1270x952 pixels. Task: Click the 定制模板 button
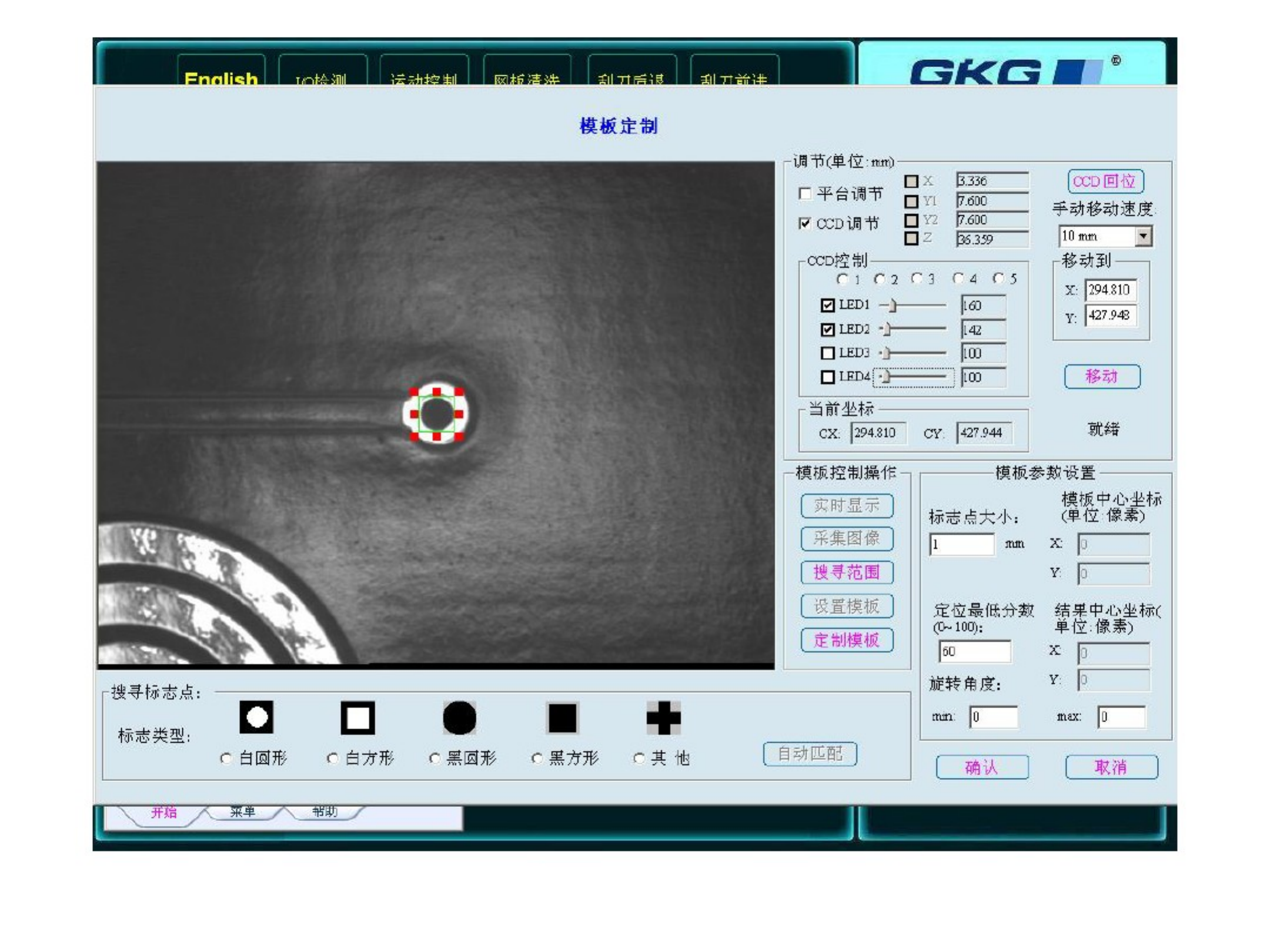(x=847, y=640)
